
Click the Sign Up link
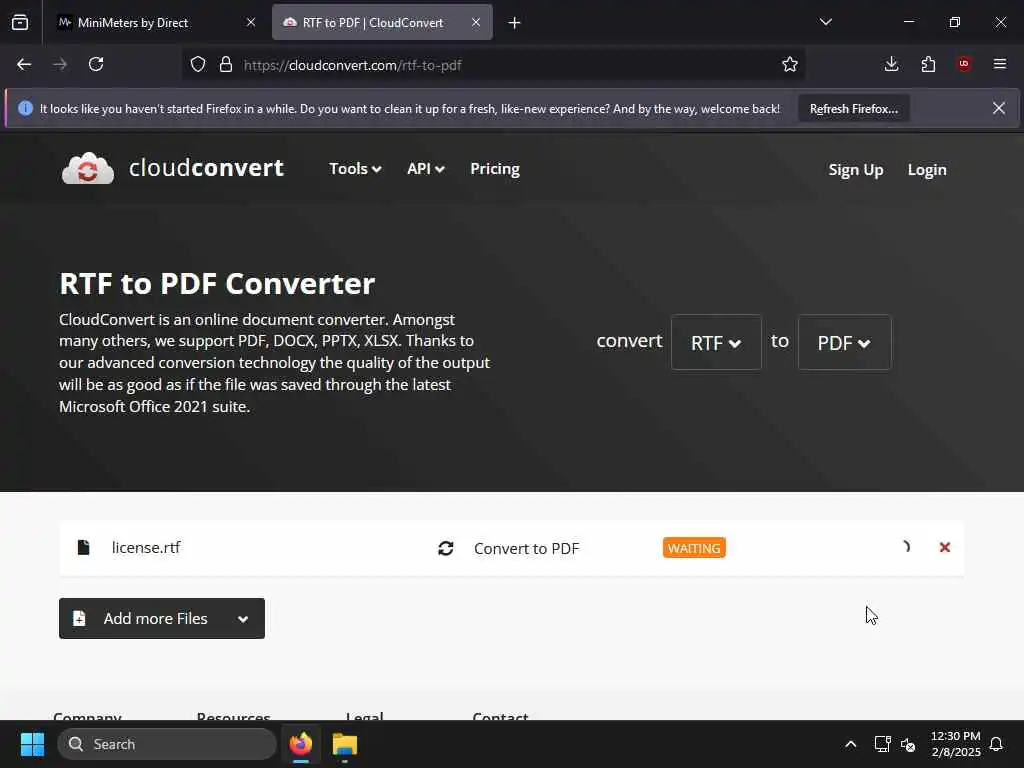pos(856,170)
